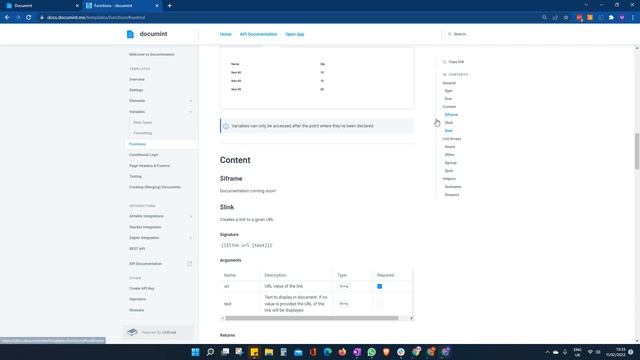The height and width of the screenshot is (360, 640).
Task: Open Create API Key sidebar page
Action: (142, 289)
